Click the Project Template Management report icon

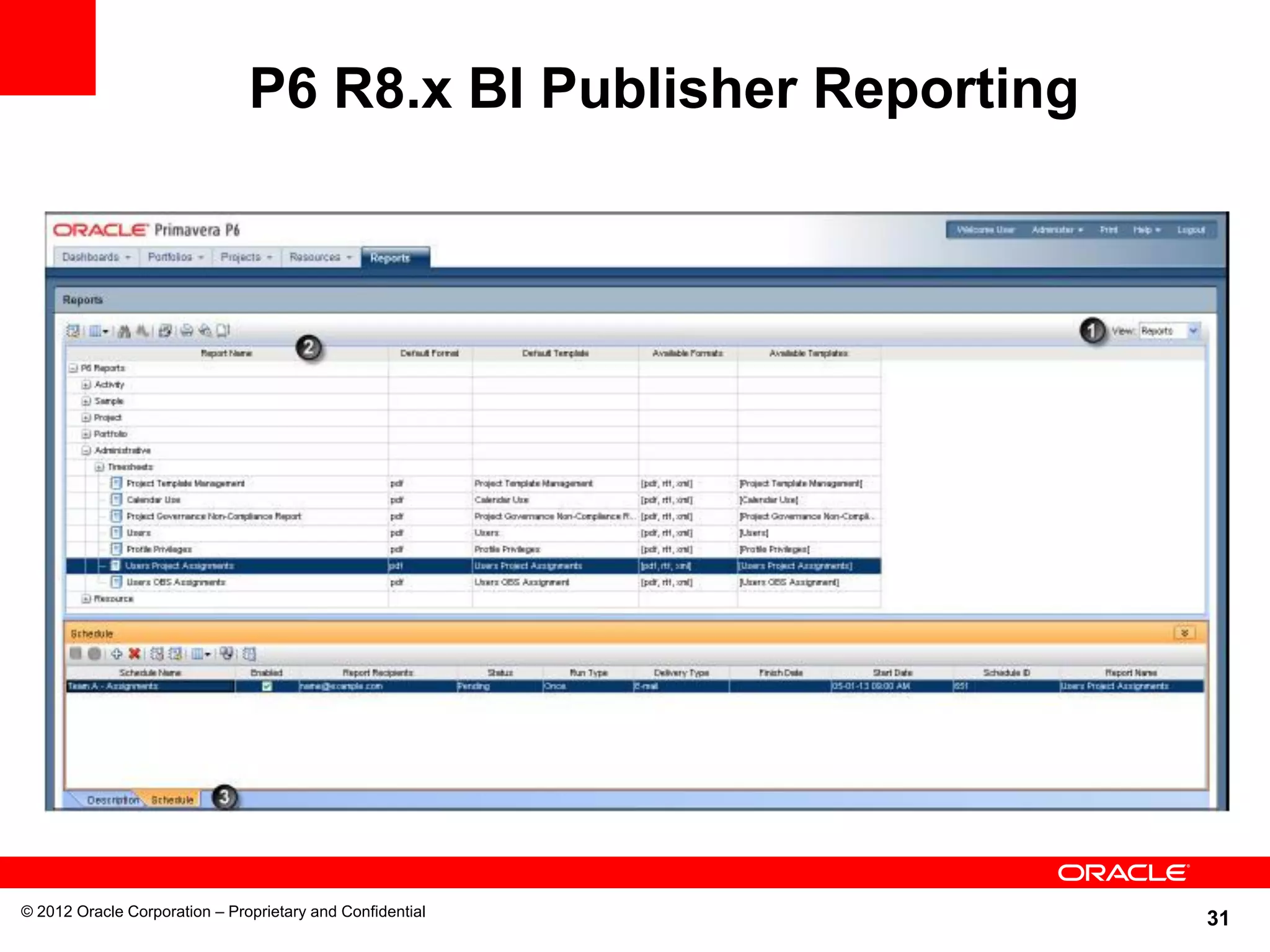[x=116, y=483]
